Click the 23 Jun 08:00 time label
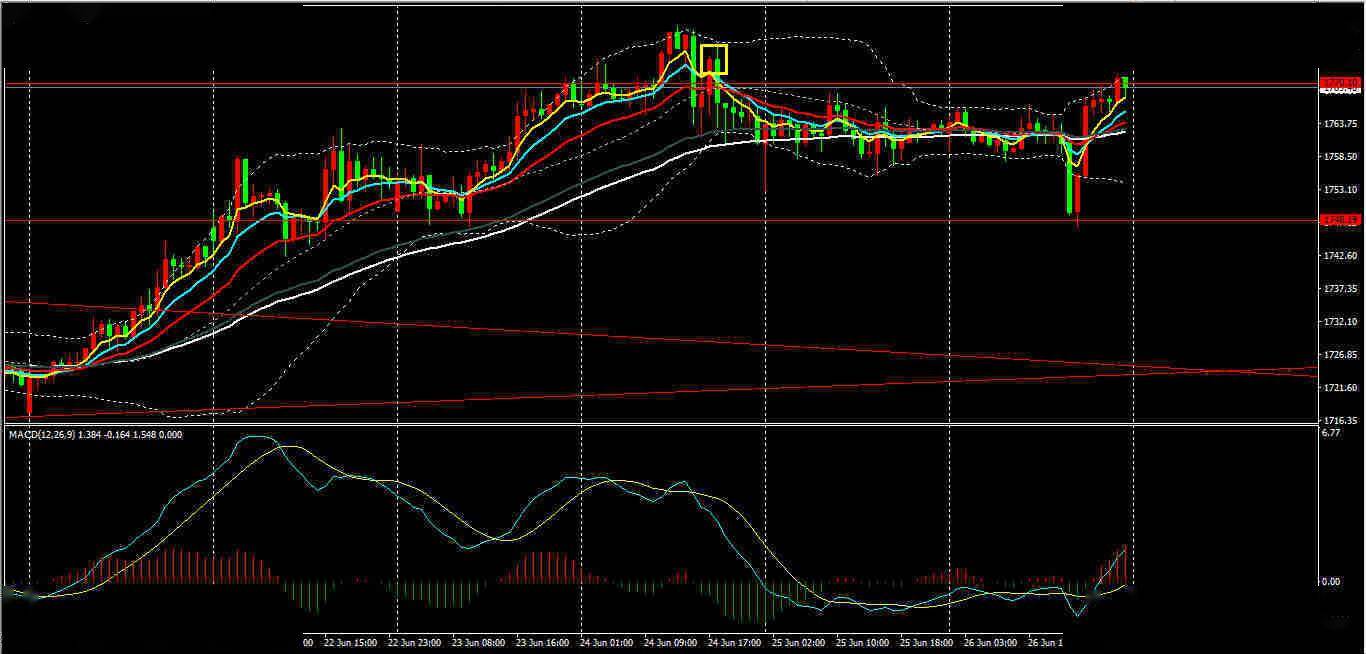This screenshot has height=654, width=1366. pyautogui.click(x=479, y=643)
